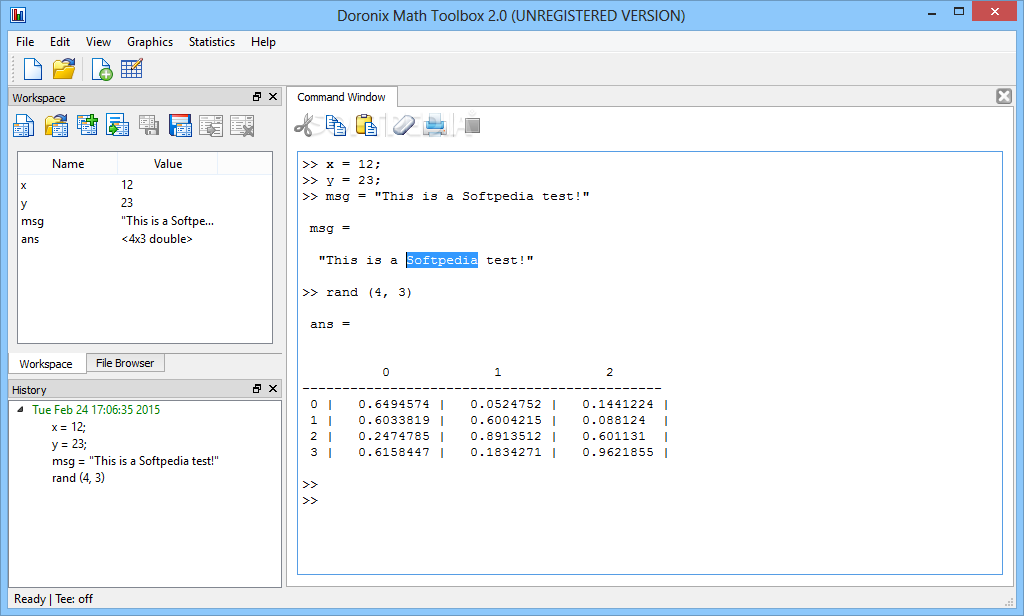
Task: Click the grayed delete variable icon
Action: 242,125
